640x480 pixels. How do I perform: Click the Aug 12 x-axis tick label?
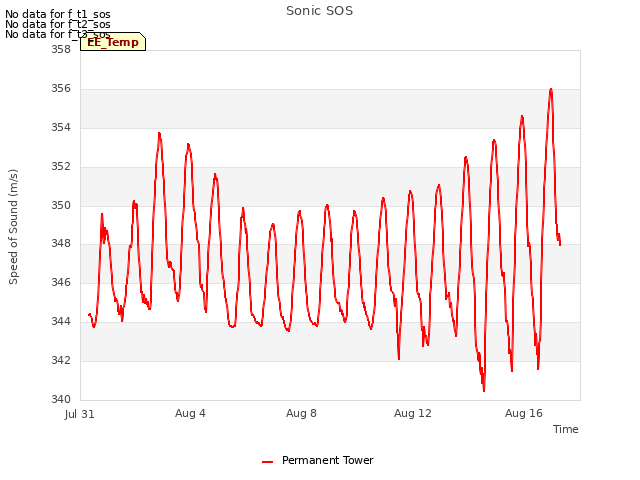point(412,413)
